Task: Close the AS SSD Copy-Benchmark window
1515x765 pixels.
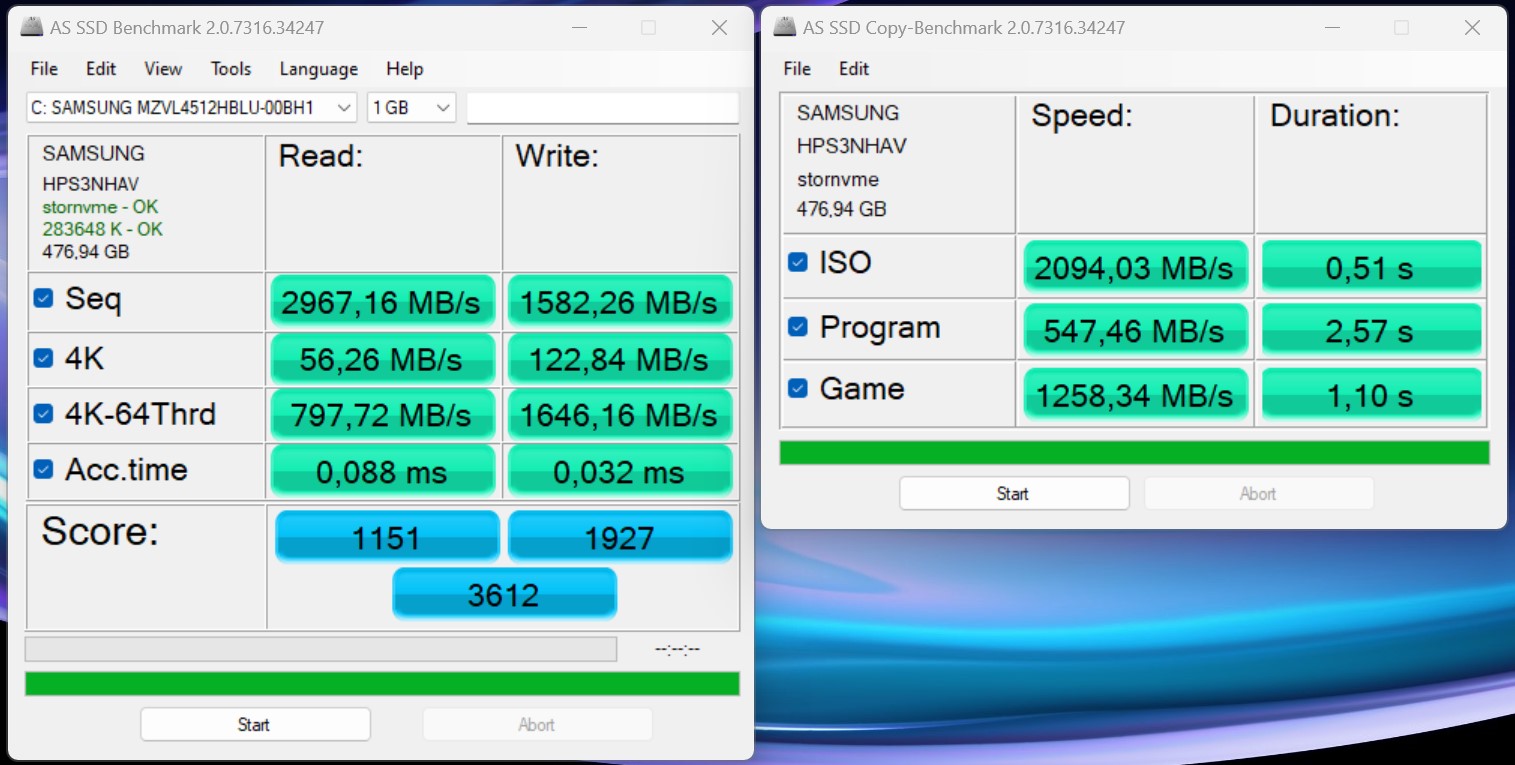Action: [x=1472, y=28]
